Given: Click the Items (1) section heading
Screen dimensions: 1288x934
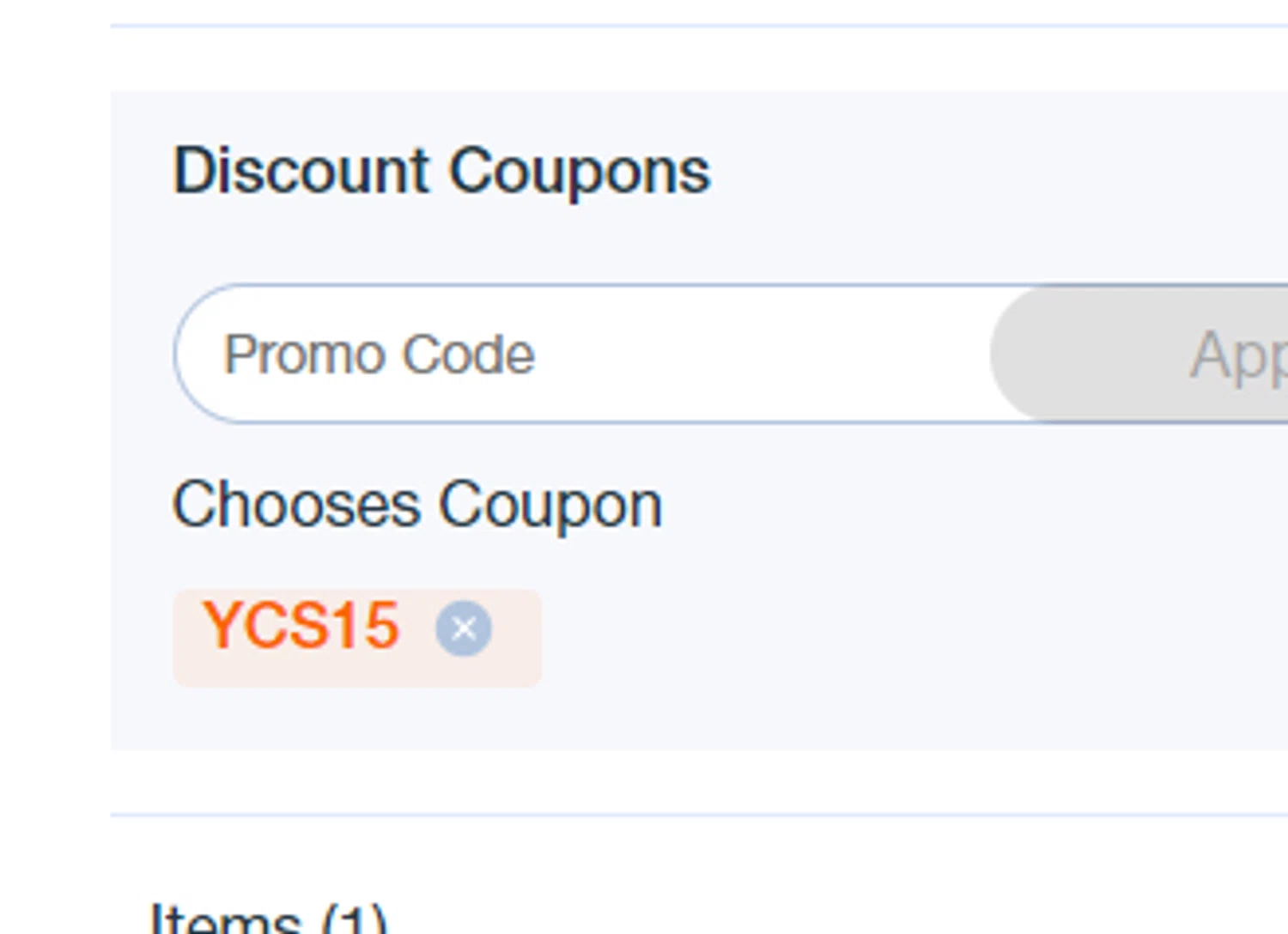Looking at the screenshot, I should point(269,919).
